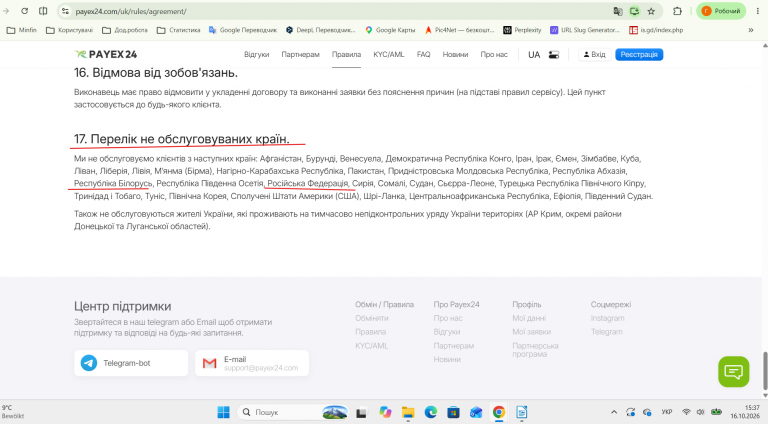Show more bookmarks with the double chevron
Image resolution: width=768 pixels, height=424 pixels.
point(751,30)
